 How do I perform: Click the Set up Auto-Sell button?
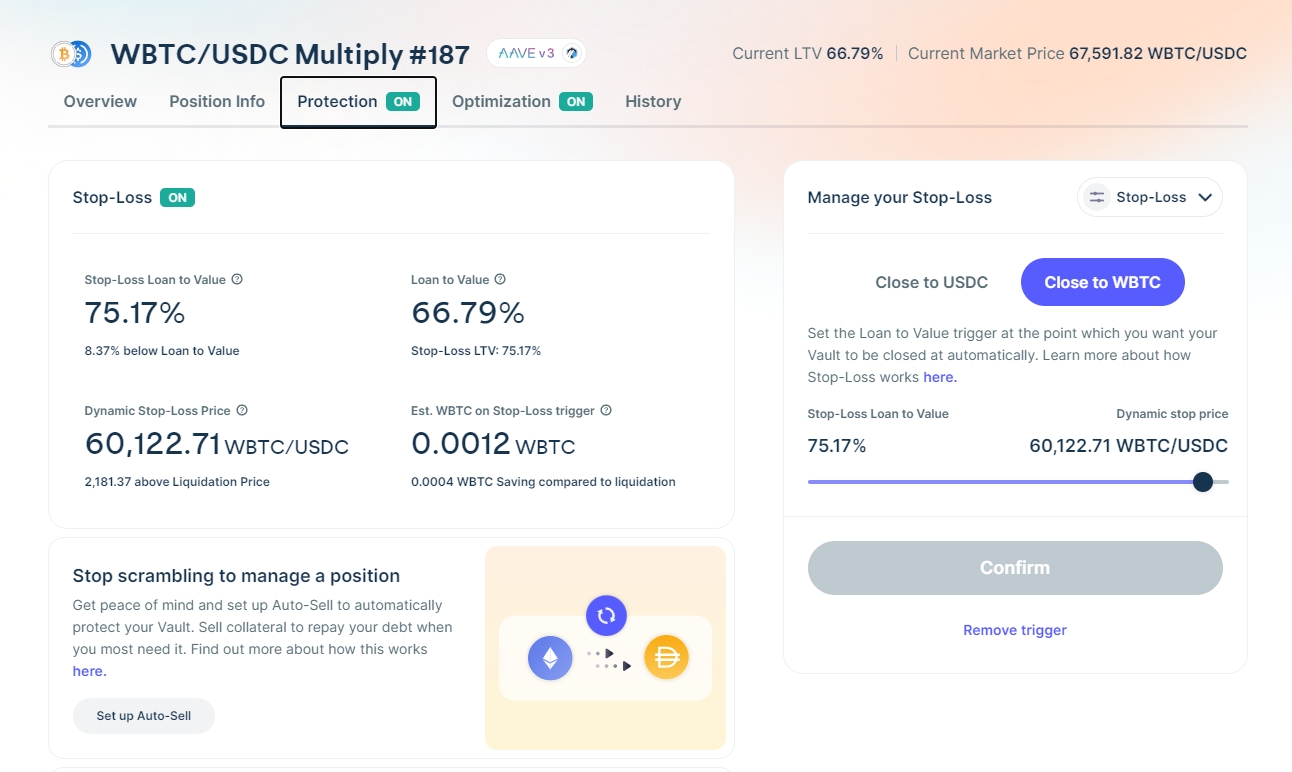click(x=144, y=716)
